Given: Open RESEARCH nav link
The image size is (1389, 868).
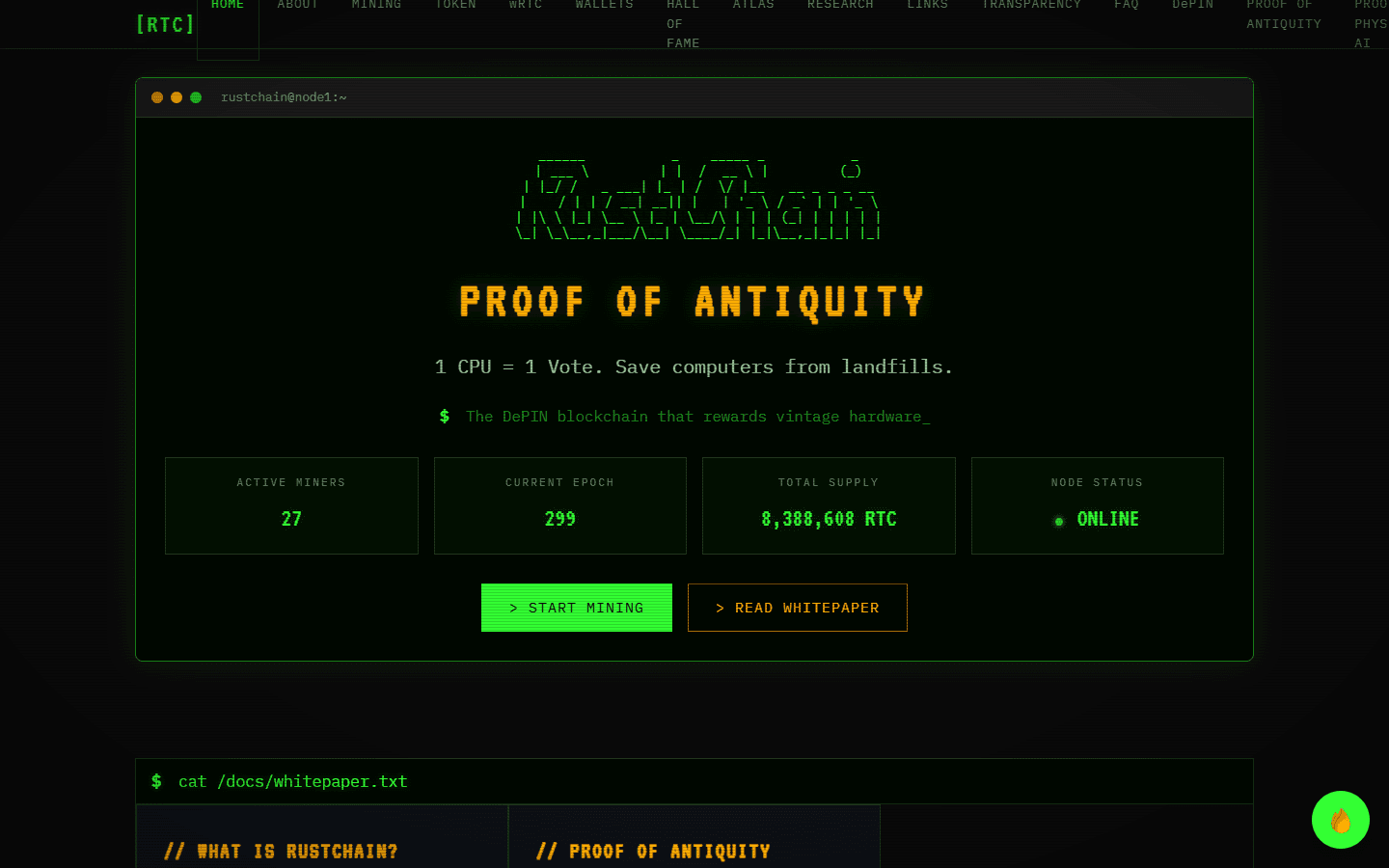Looking at the screenshot, I should click(840, 5).
